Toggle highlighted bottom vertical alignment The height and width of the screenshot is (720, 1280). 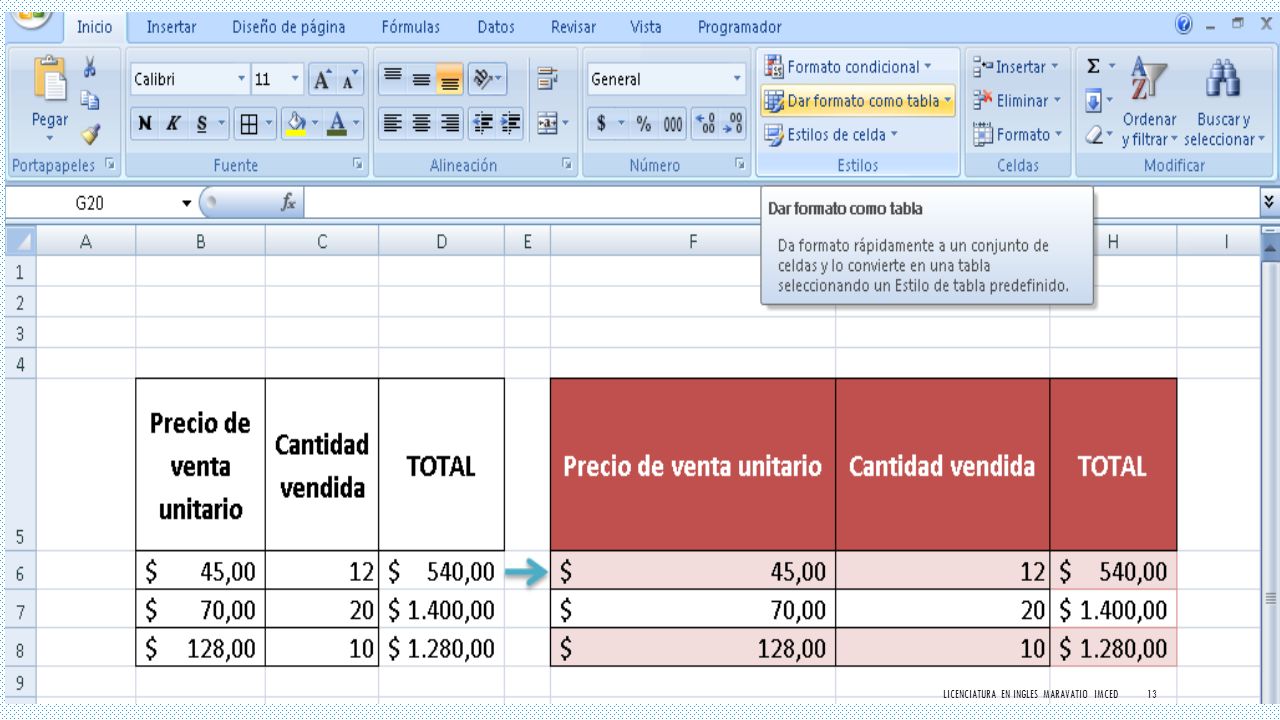pyautogui.click(x=450, y=80)
